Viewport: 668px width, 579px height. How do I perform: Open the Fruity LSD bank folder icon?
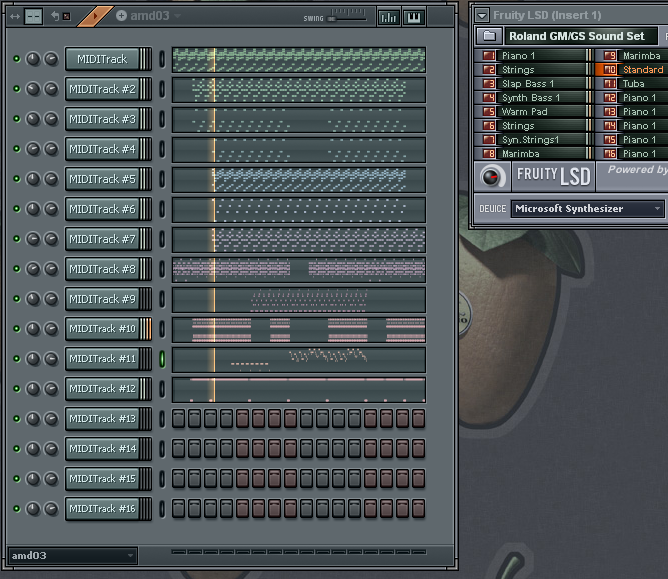[489, 36]
